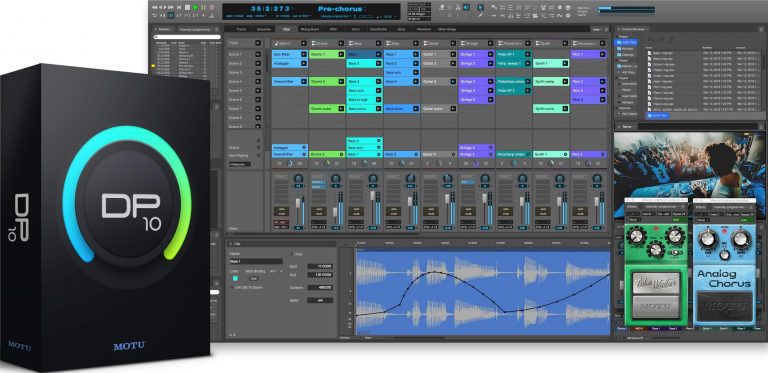Select the pointer tool in the top toolbar
The height and width of the screenshot is (373, 768).
[x=480, y=7]
